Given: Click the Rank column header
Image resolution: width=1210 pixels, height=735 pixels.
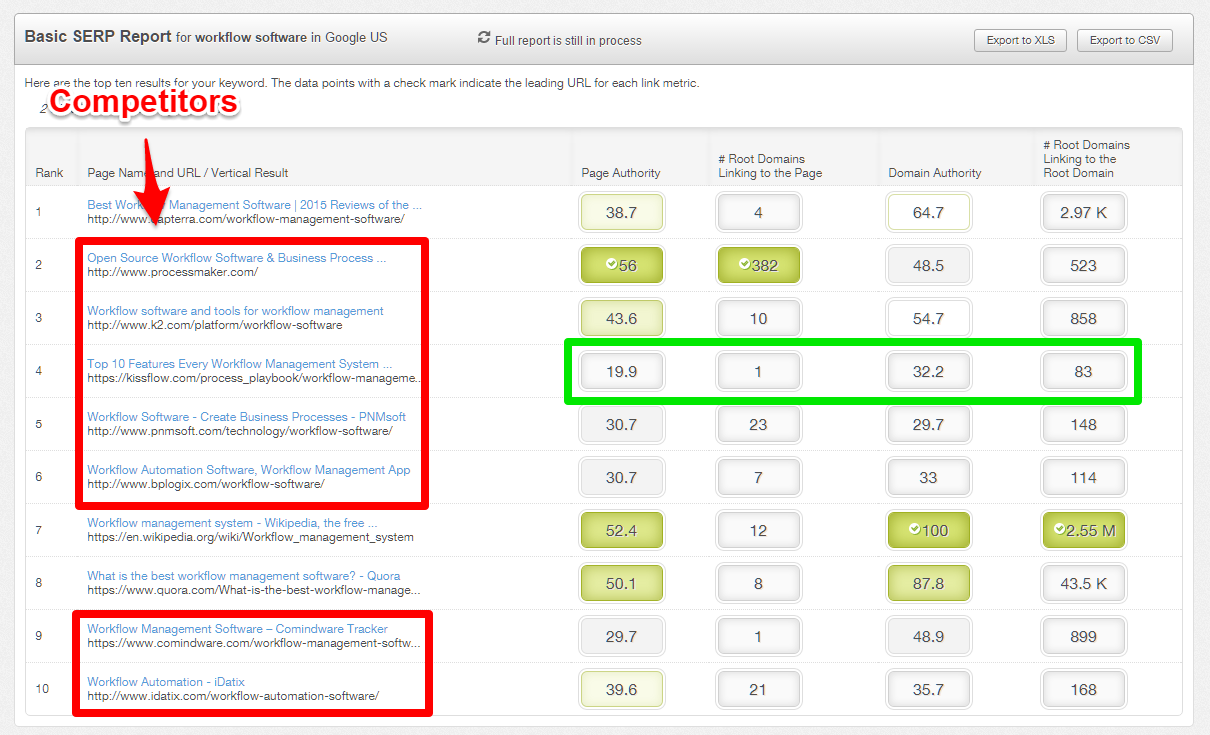Looking at the screenshot, I should click(x=49, y=173).
